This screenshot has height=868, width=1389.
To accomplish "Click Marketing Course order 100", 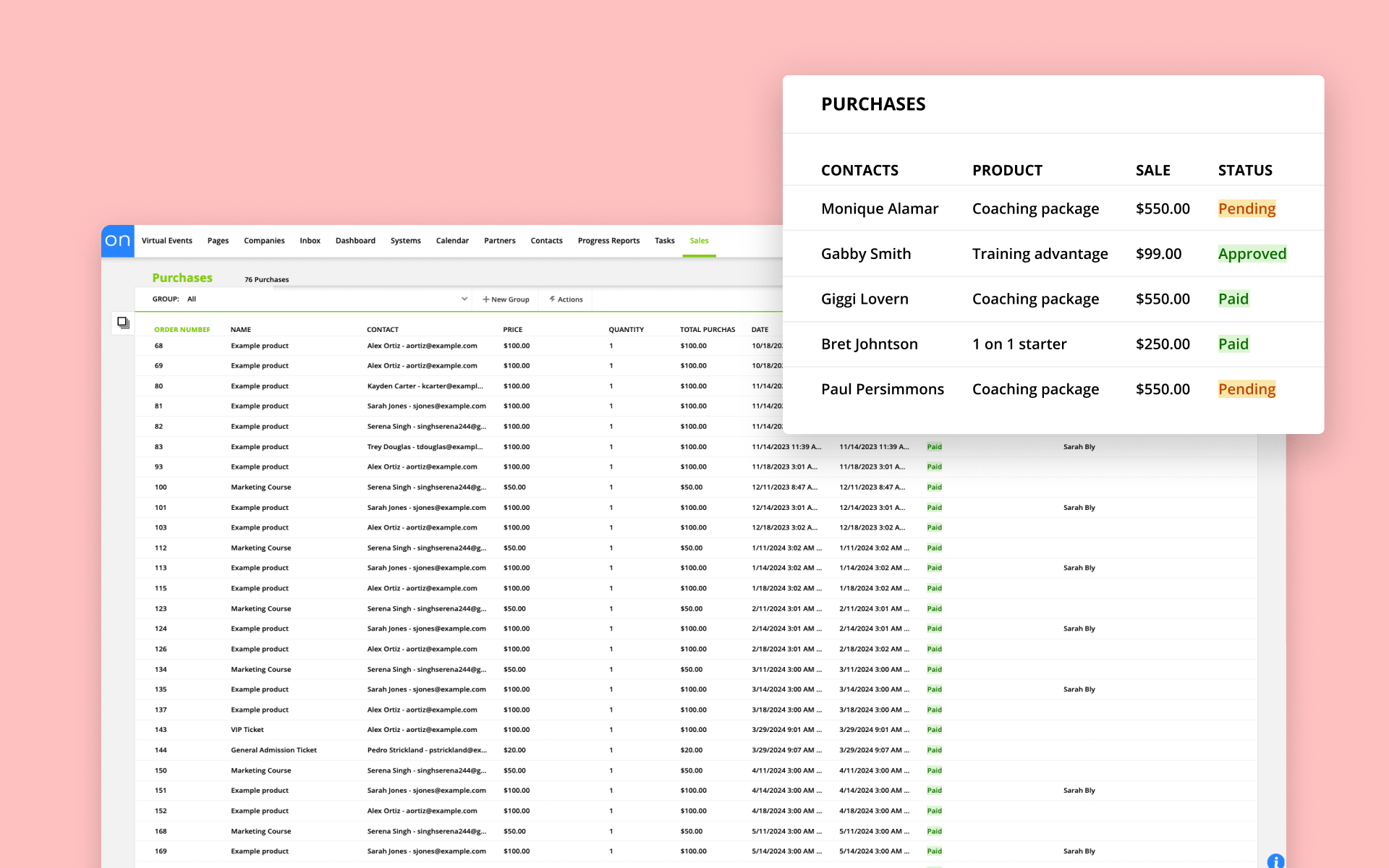I will point(260,488).
